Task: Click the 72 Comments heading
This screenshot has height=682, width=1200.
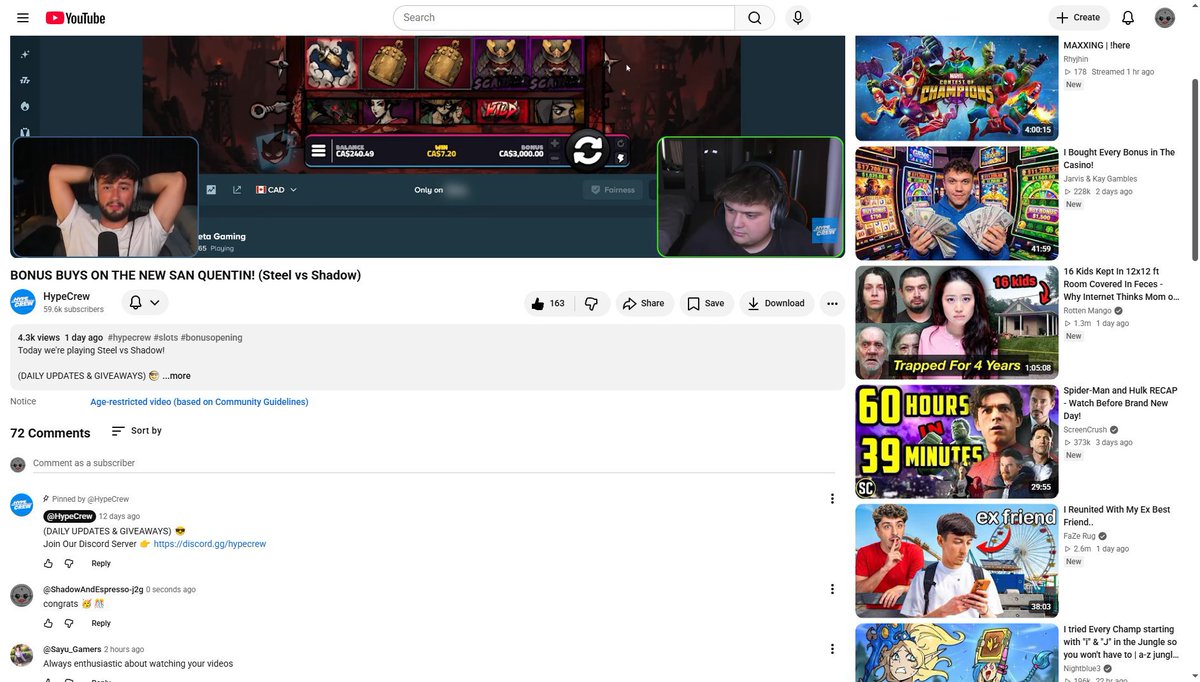Action: (x=50, y=433)
